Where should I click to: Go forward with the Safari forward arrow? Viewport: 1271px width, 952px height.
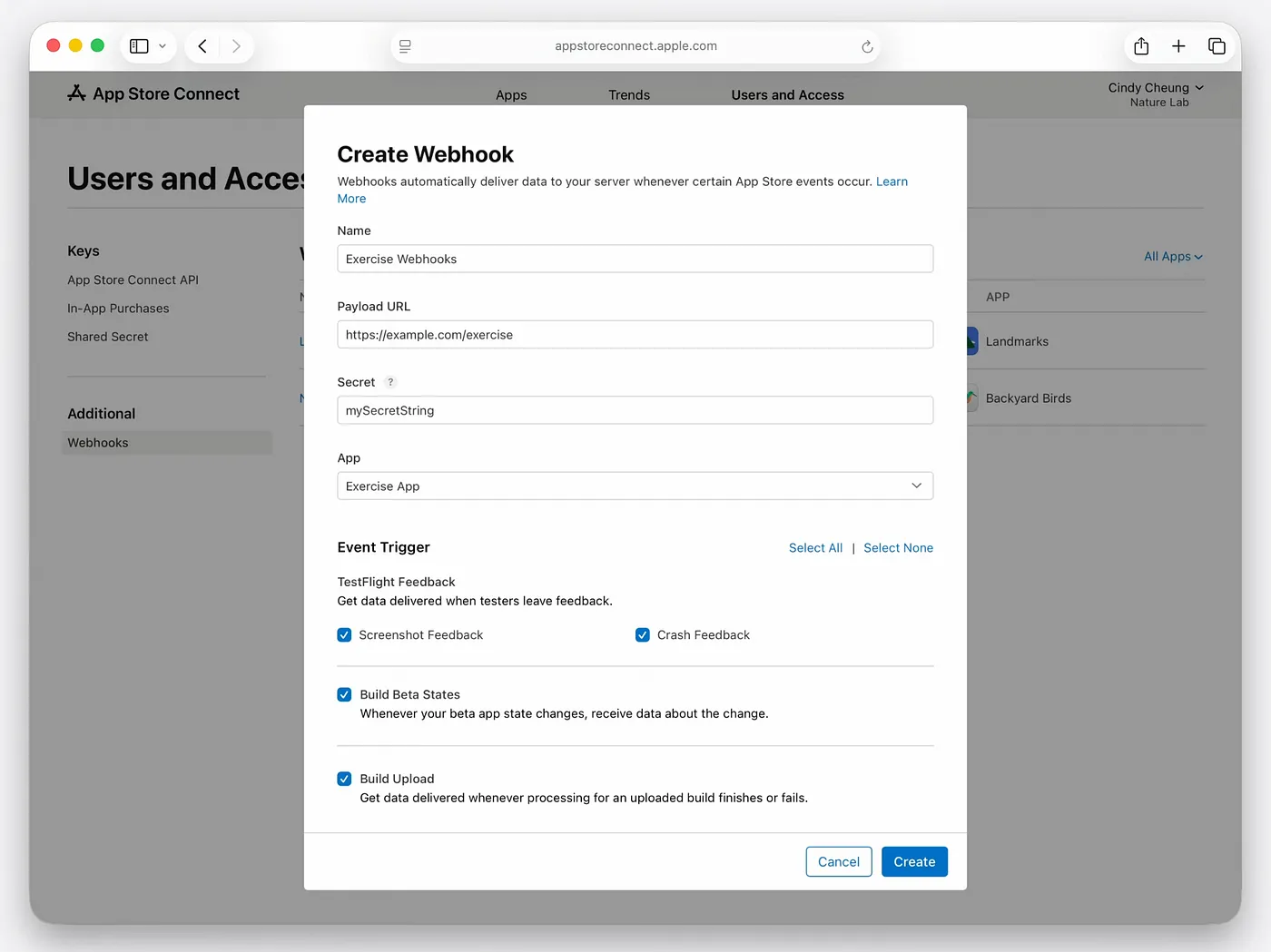(x=236, y=46)
